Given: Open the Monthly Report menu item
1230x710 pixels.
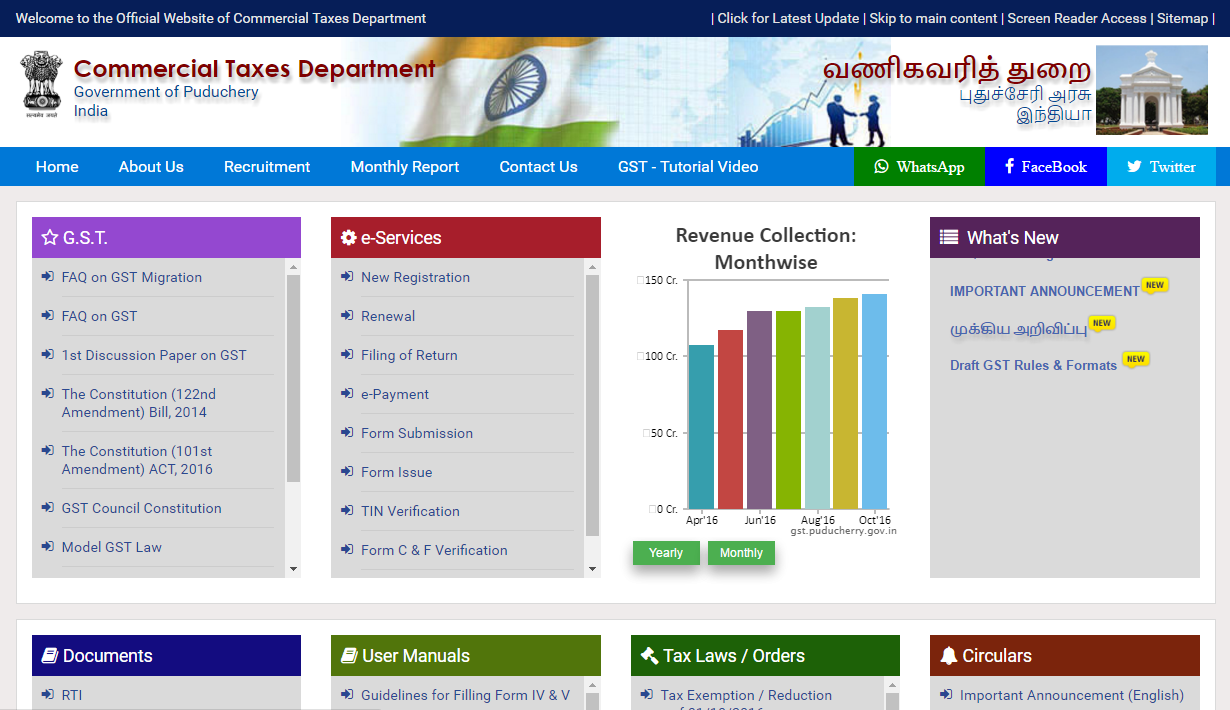Looking at the screenshot, I should coord(405,167).
